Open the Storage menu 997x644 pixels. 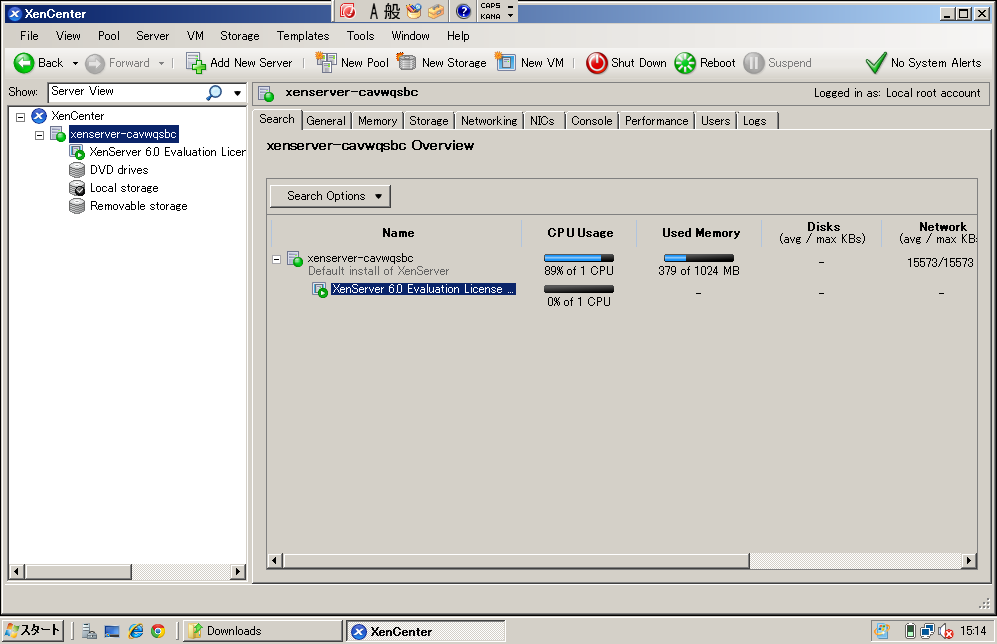(240, 36)
